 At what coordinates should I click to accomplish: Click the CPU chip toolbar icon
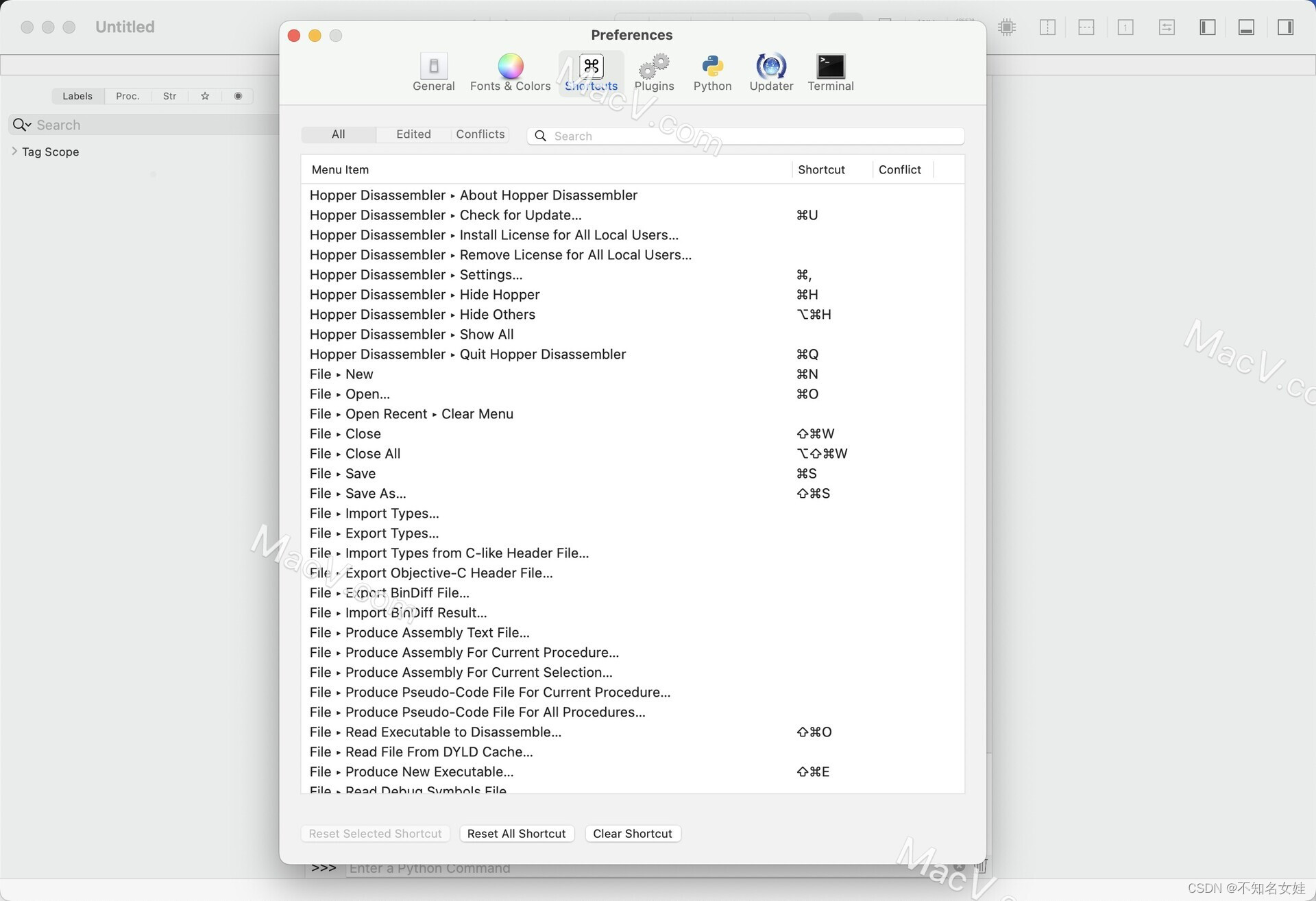click(x=1007, y=27)
